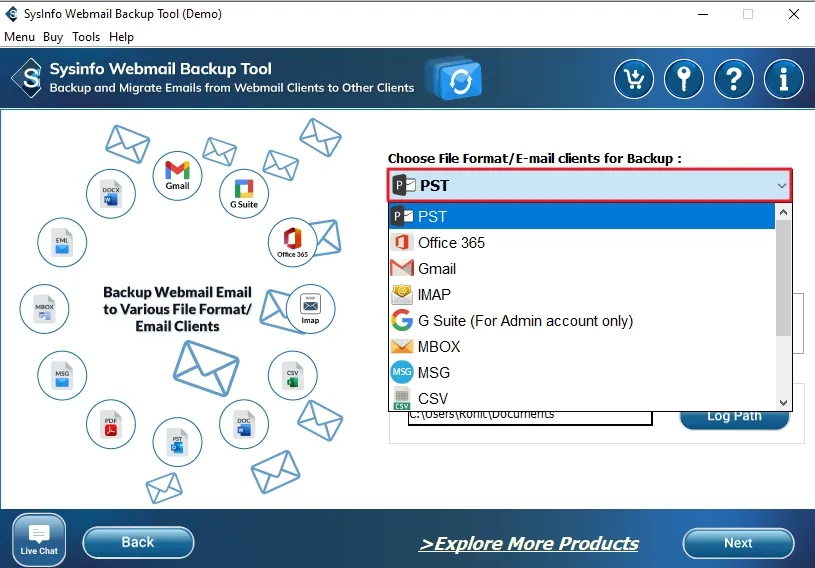Click the Next button
The width and height of the screenshot is (815, 568).
738,543
